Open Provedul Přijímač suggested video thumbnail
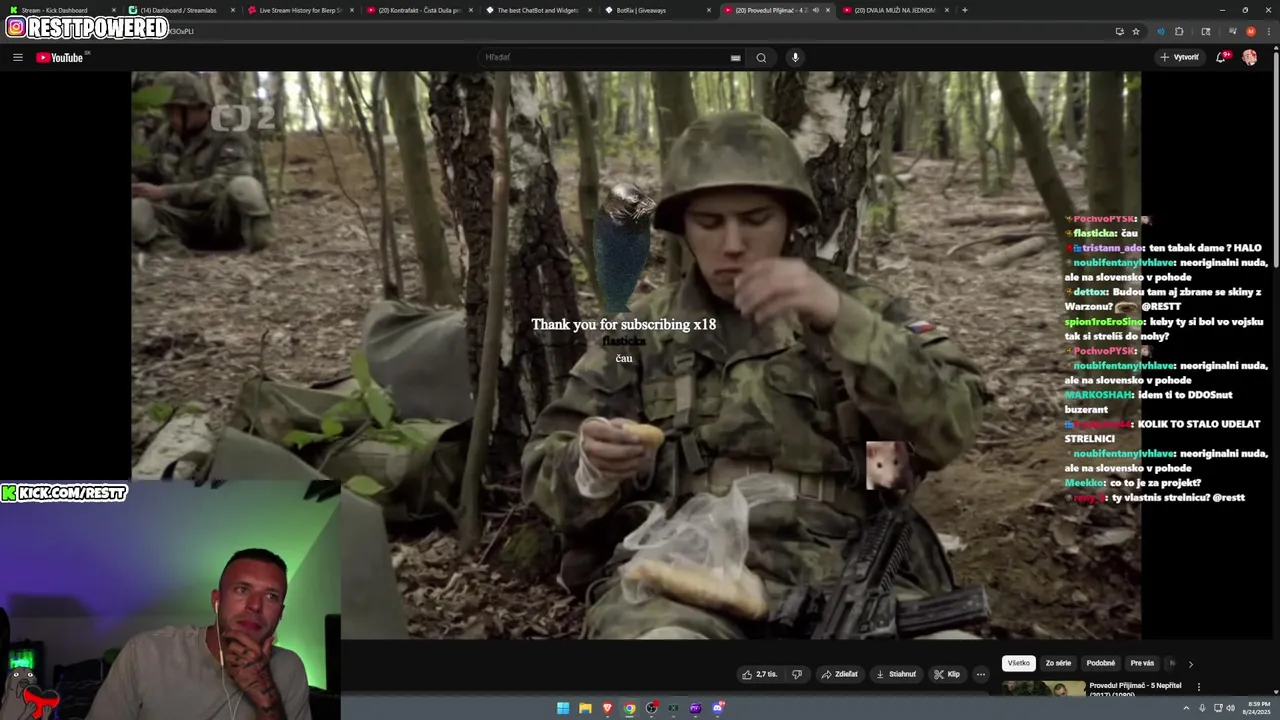 coord(1044,688)
